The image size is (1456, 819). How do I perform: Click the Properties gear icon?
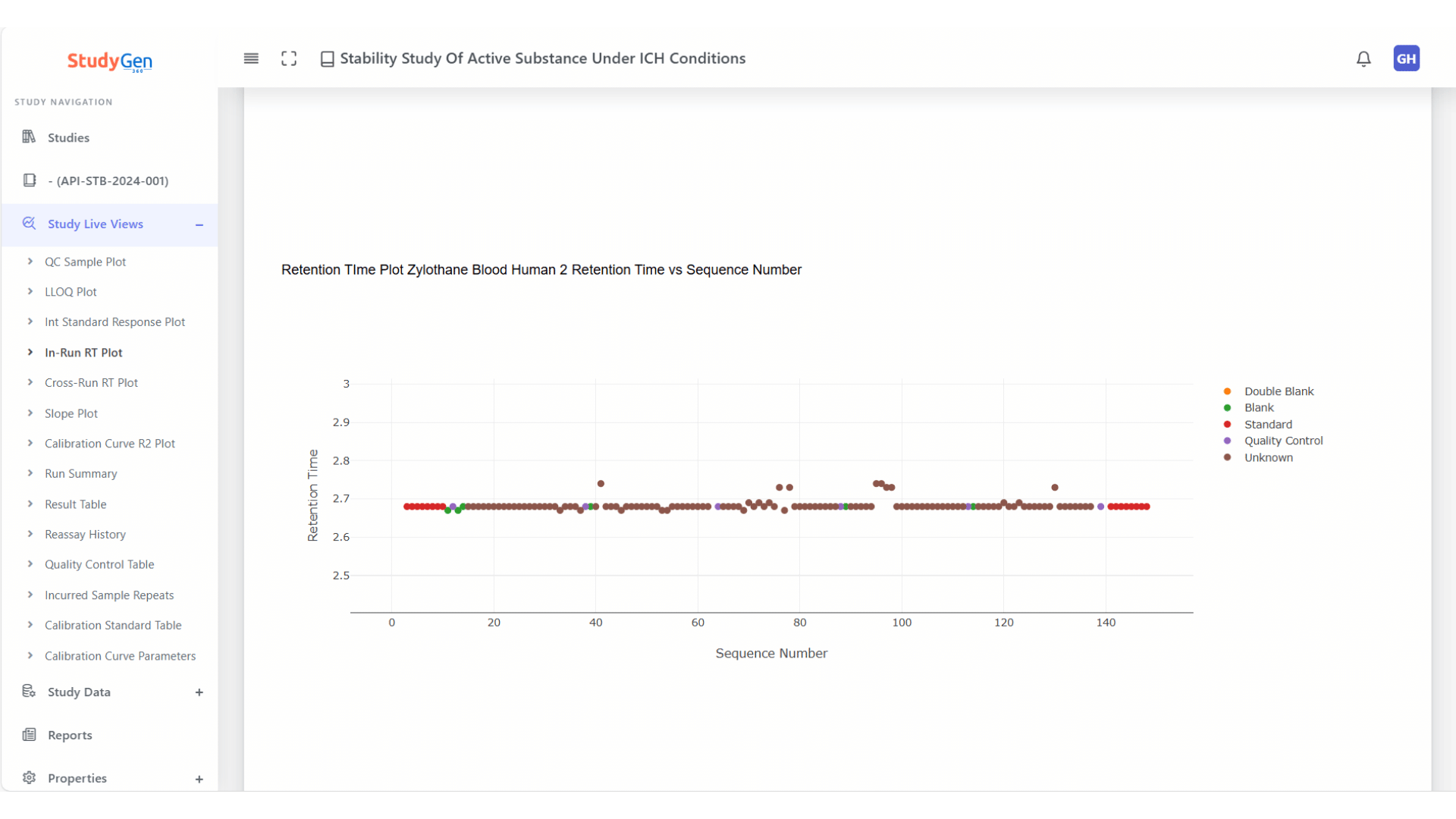(x=29, y=778)
